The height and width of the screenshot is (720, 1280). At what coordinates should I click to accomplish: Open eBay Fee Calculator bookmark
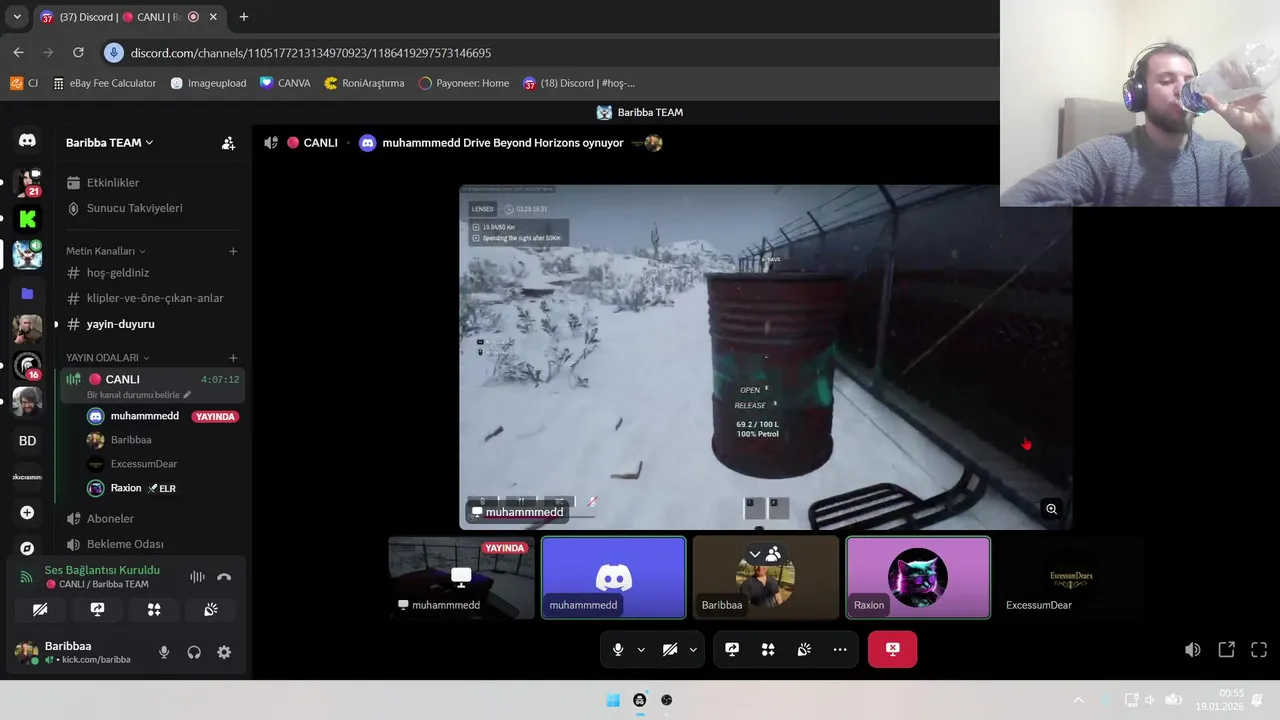pos(104,83)
